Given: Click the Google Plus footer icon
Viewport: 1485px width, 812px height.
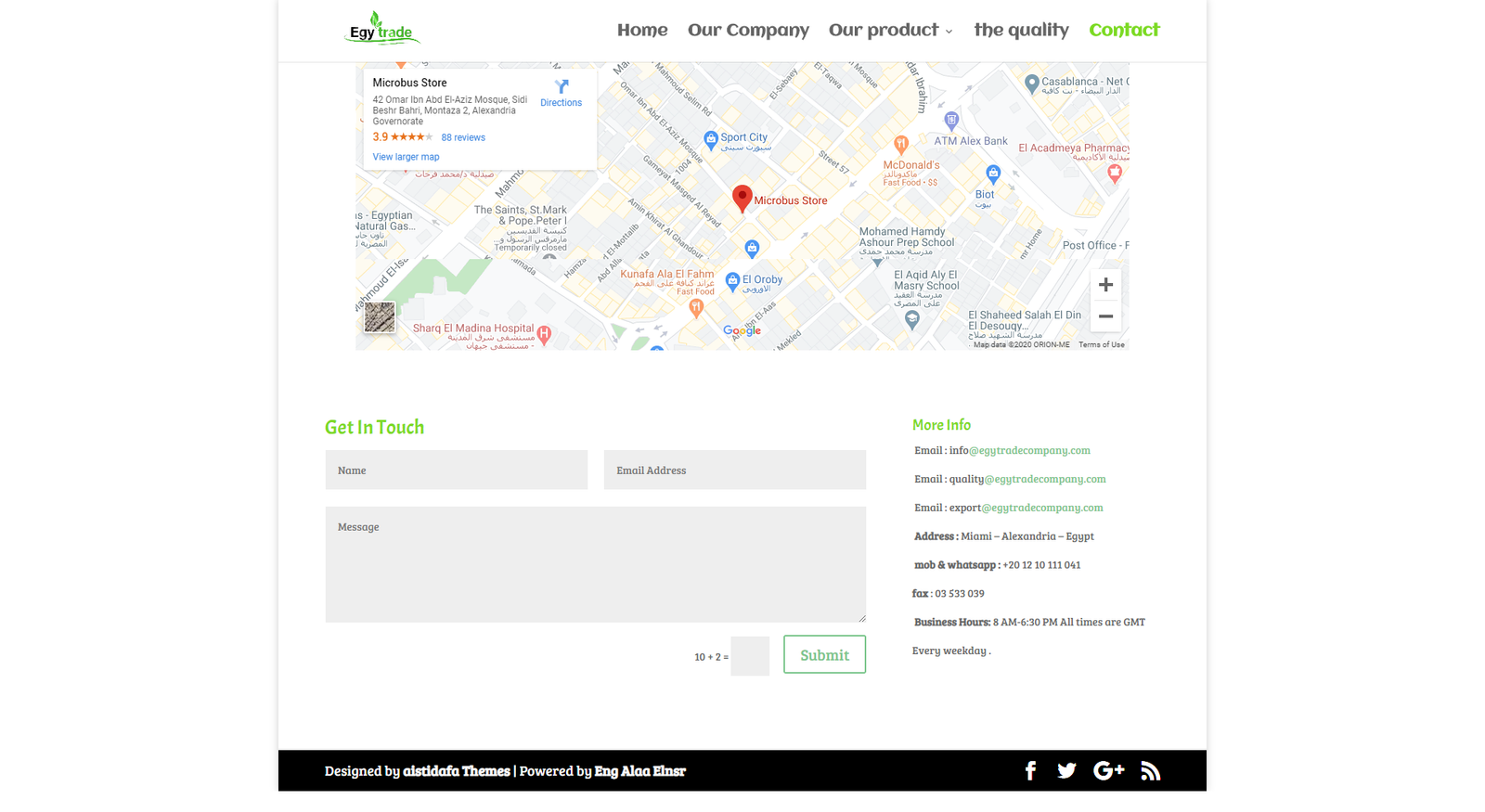Looking at the screenshot, I should [1108, 771].
